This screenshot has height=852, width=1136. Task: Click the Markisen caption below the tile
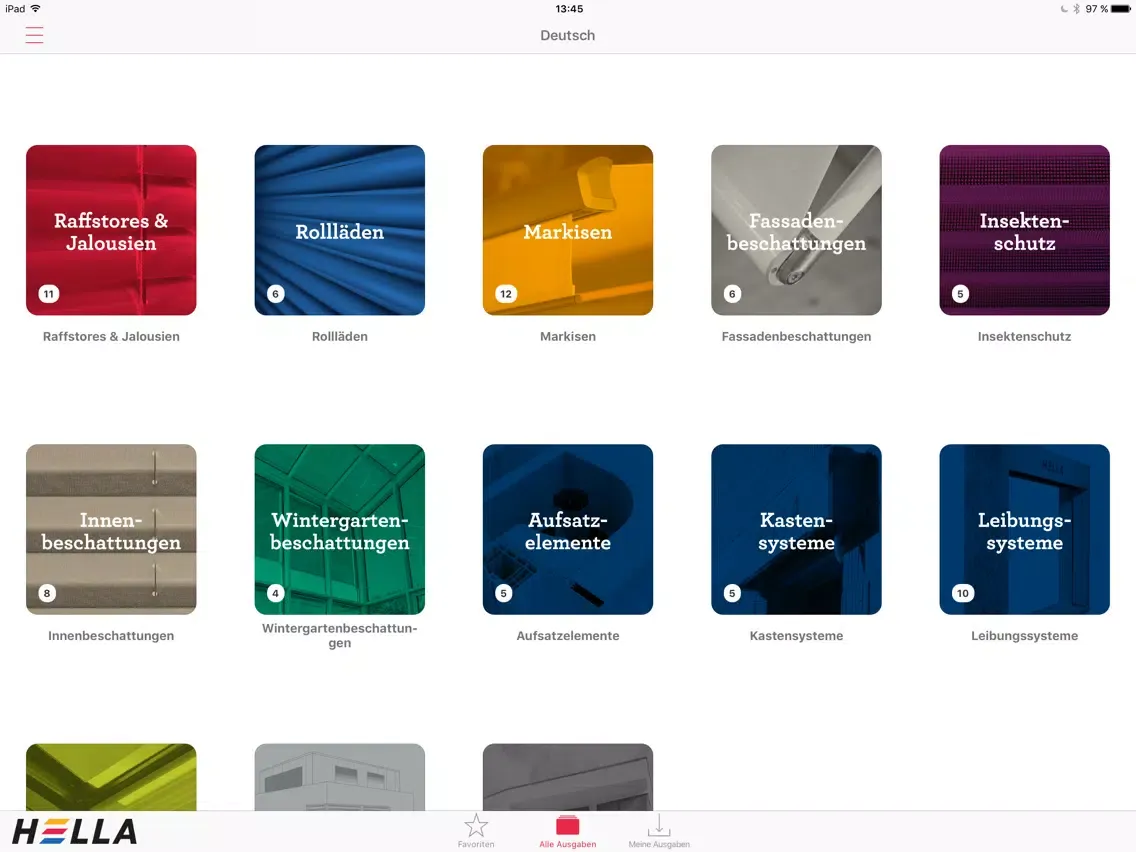(568, 336)
